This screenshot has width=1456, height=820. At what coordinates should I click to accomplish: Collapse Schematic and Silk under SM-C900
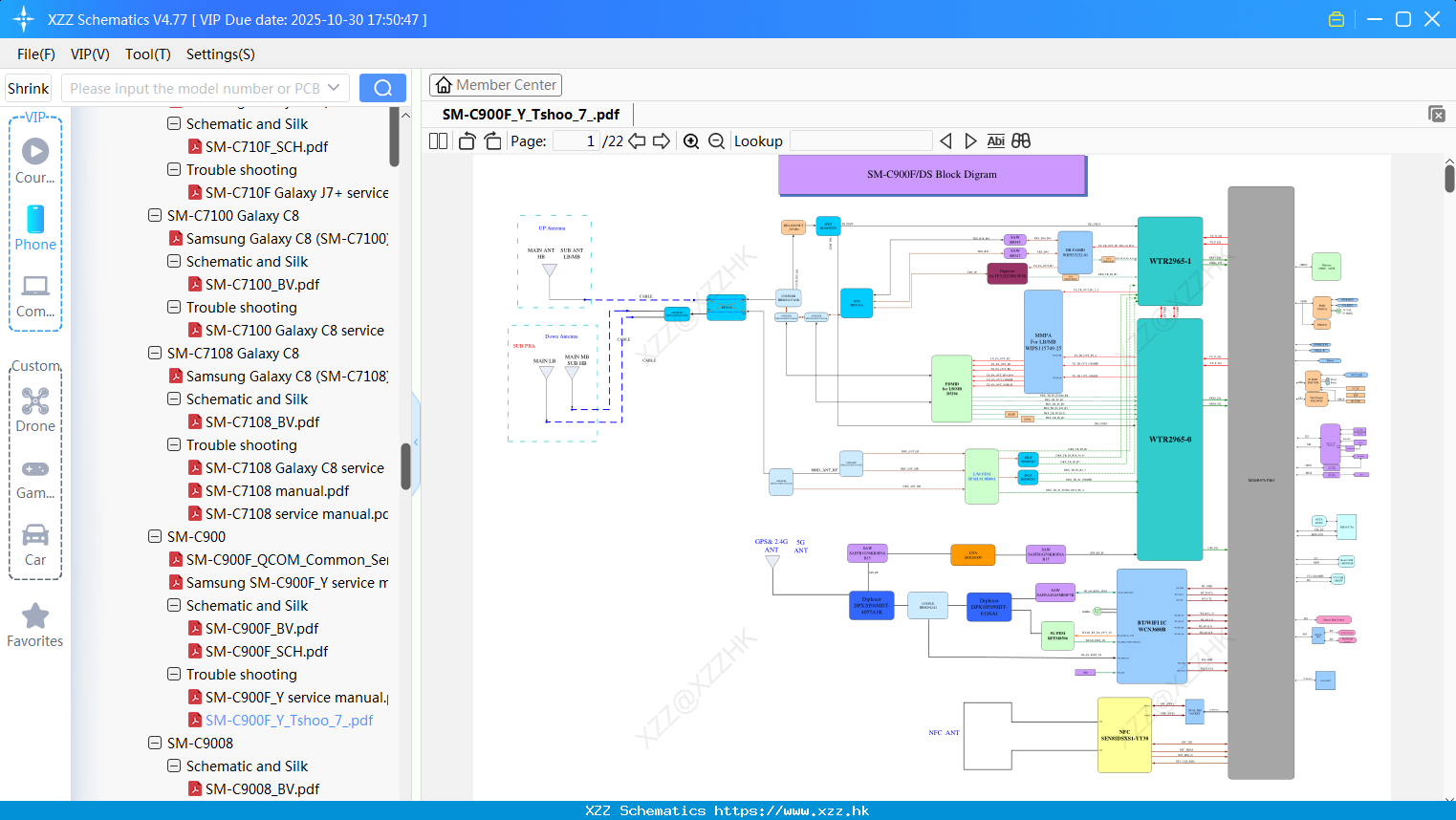[174, 605]
